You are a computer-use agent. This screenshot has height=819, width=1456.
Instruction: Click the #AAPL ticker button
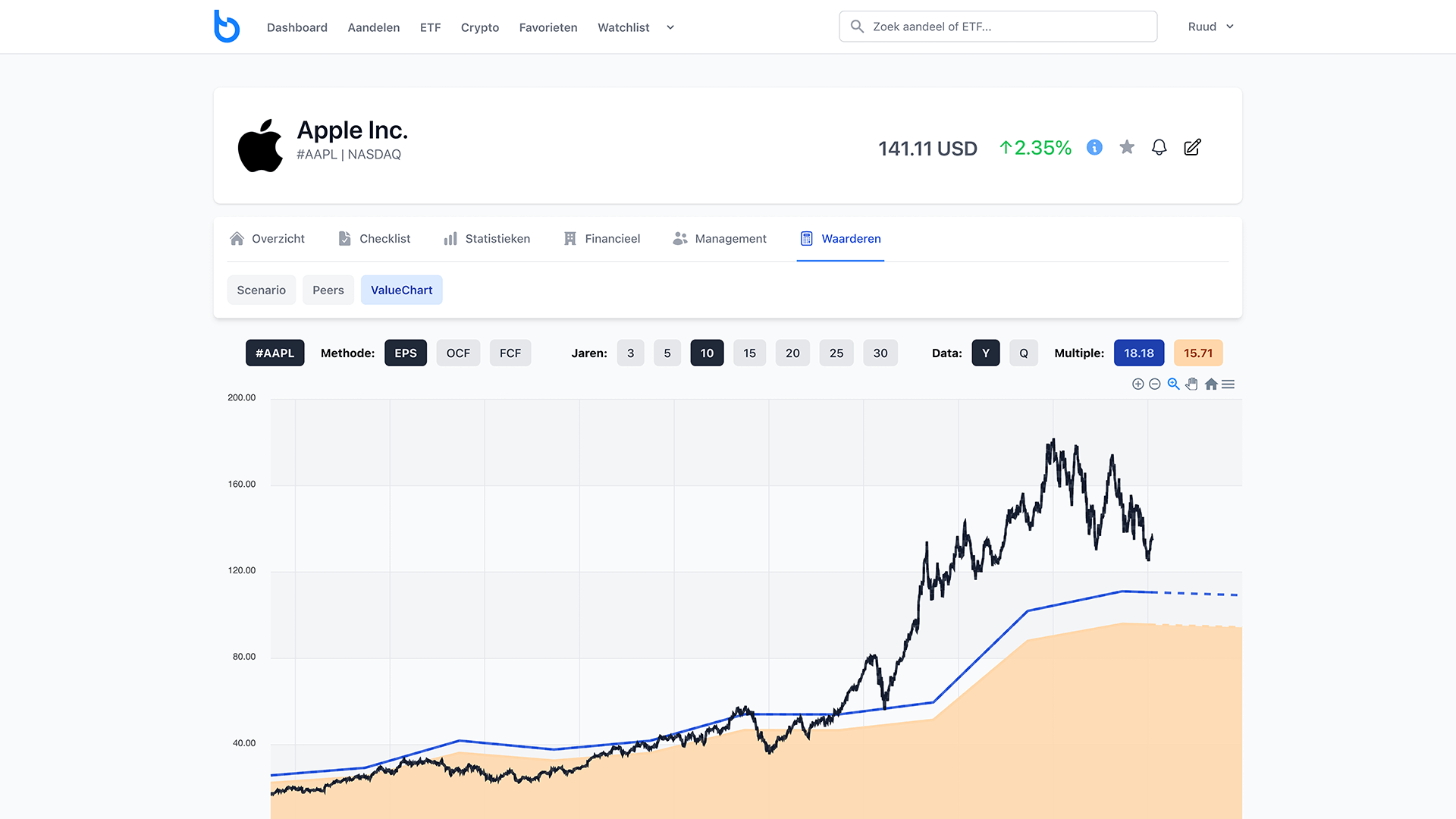pos(275,353)
